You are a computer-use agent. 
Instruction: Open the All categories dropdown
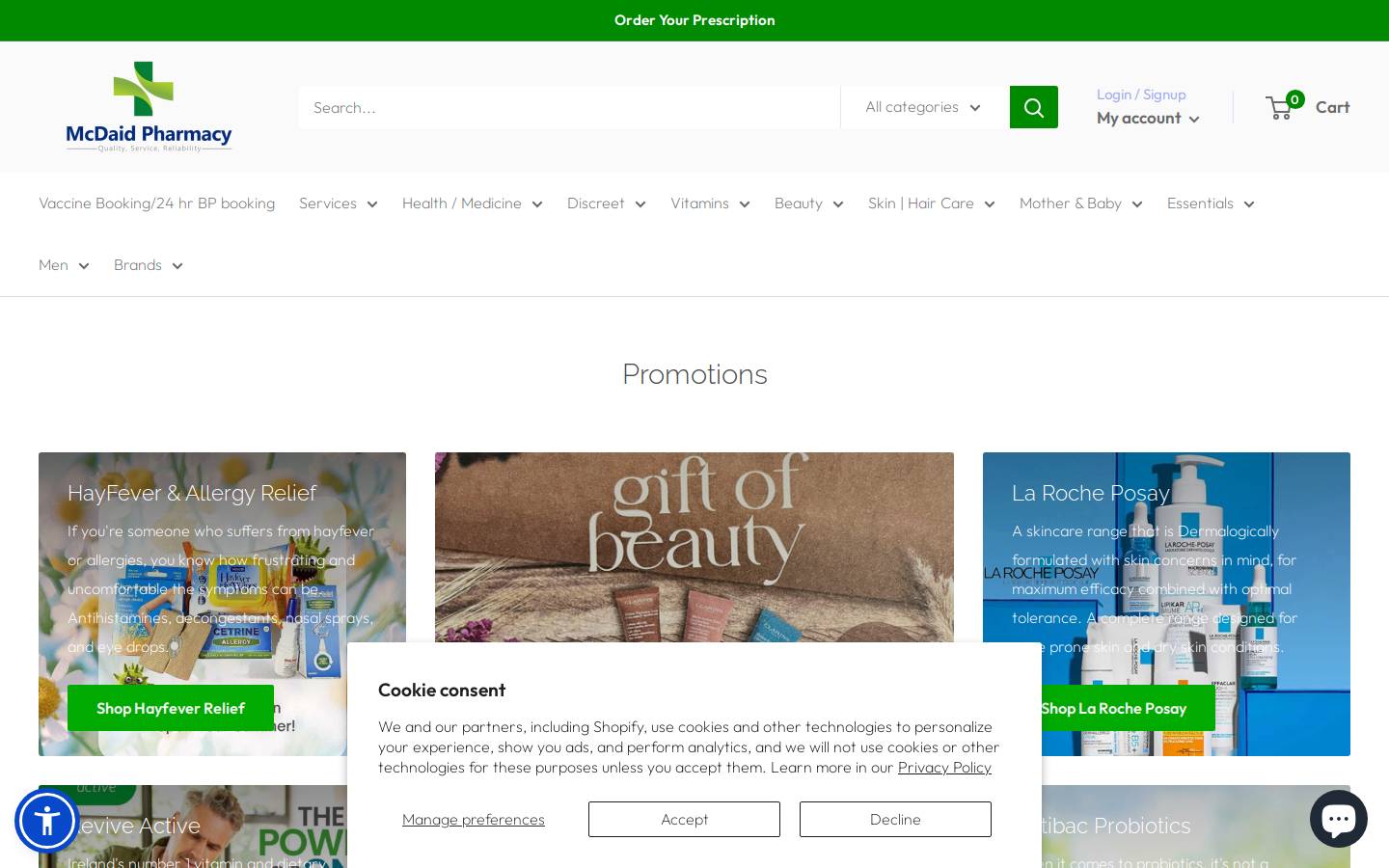coord(924,107)
